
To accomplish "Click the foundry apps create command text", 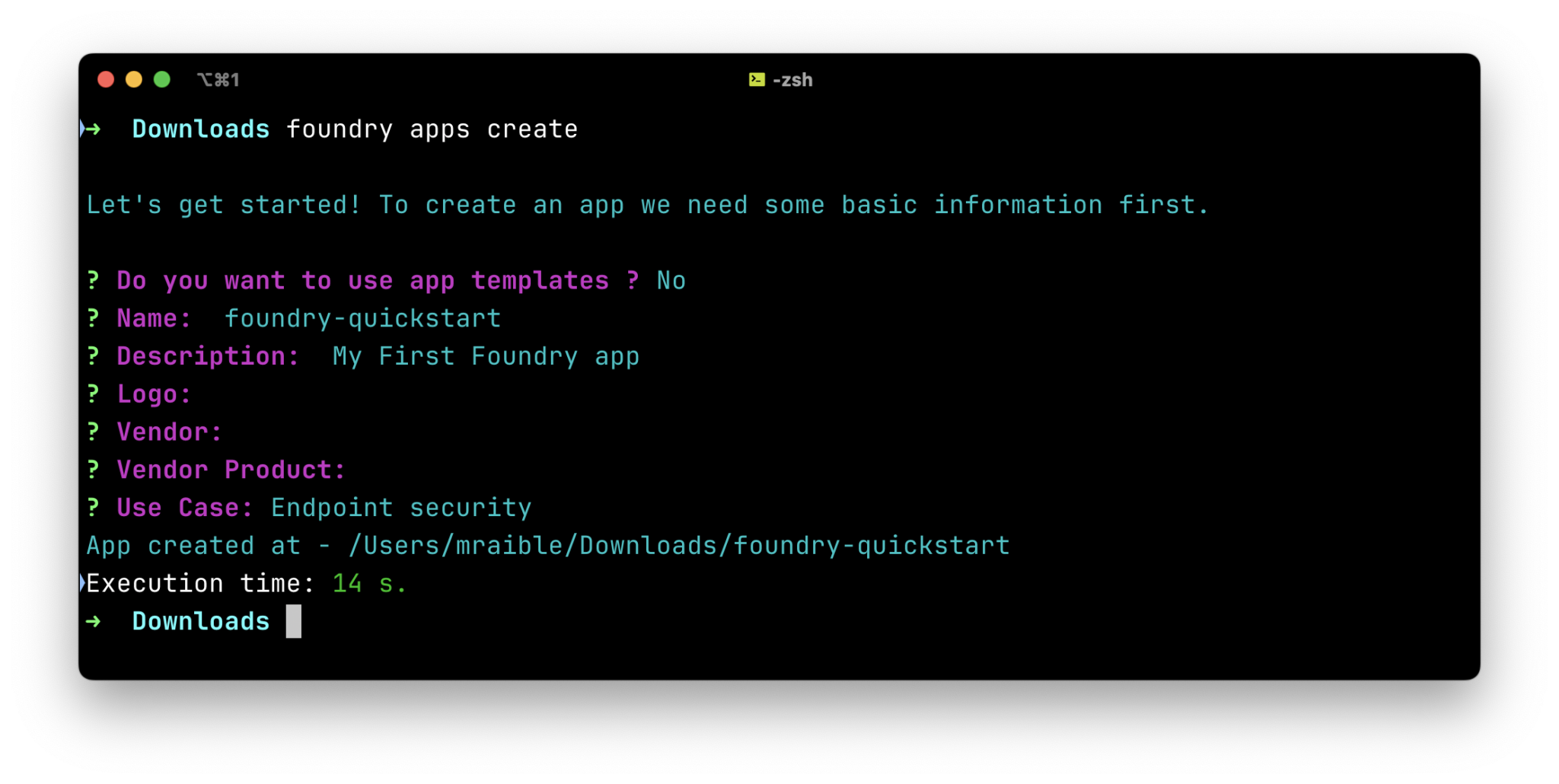I will tap(432, 129).
